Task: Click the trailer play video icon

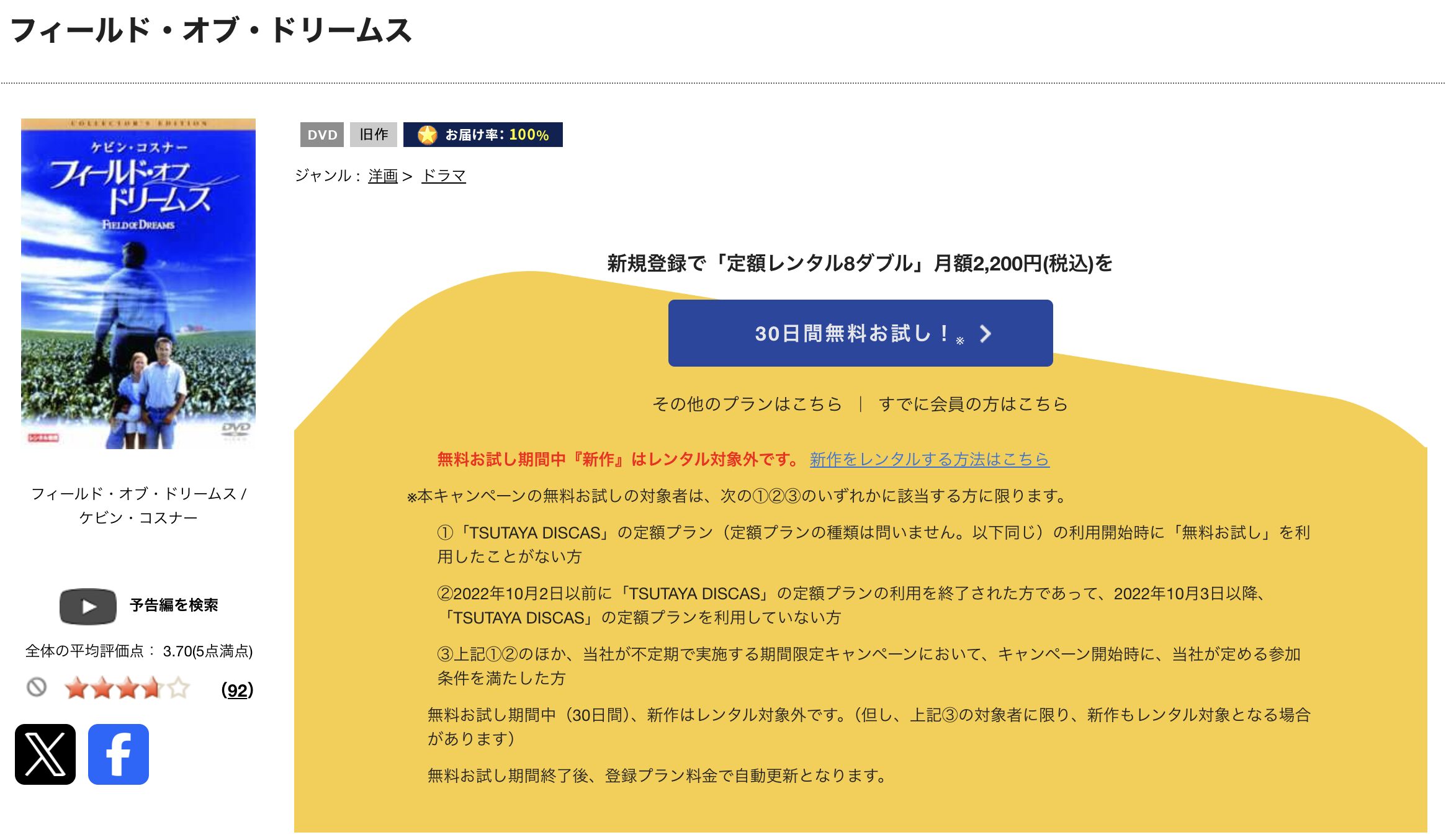Action: coord(88,606)
